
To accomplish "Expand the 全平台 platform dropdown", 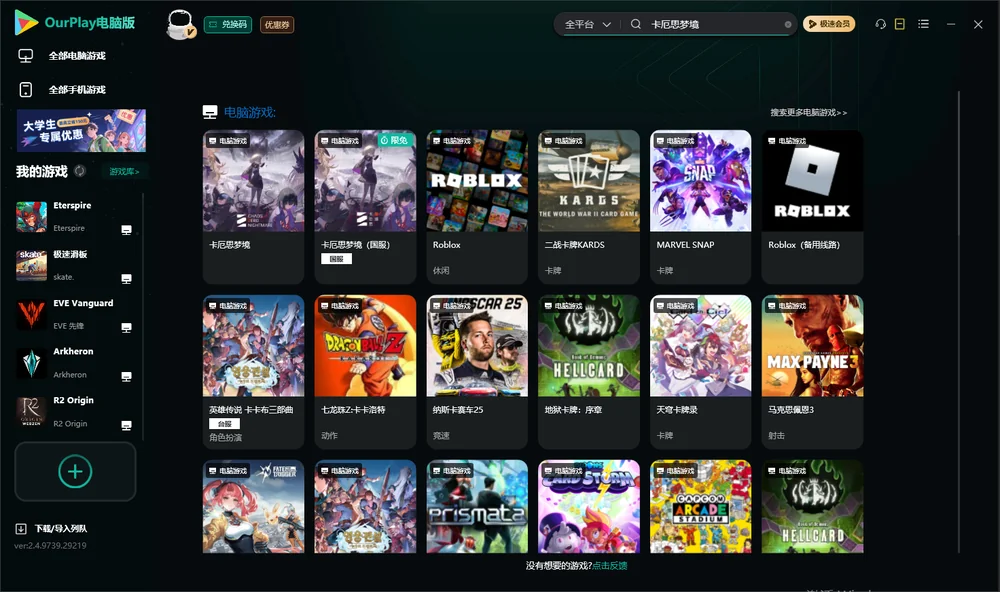I will [588, 24].
